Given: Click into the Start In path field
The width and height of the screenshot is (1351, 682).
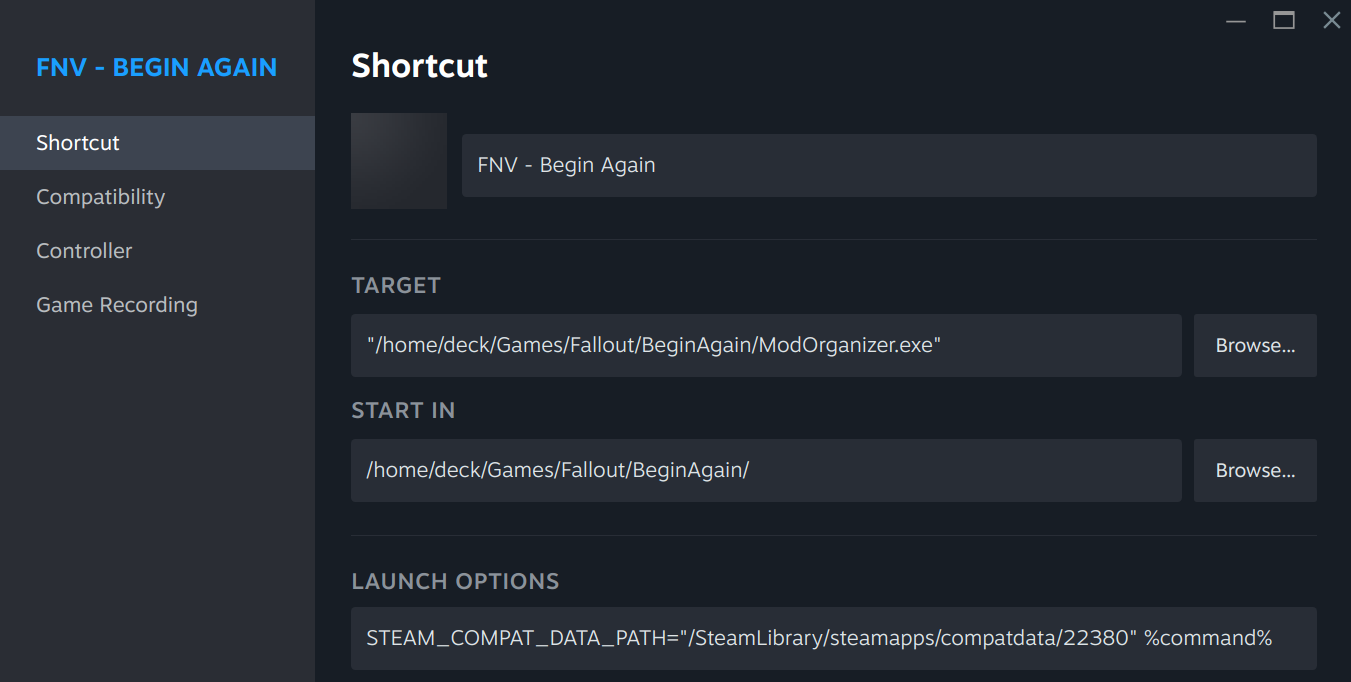Looking at the screenshot, I should click(765, 471).
